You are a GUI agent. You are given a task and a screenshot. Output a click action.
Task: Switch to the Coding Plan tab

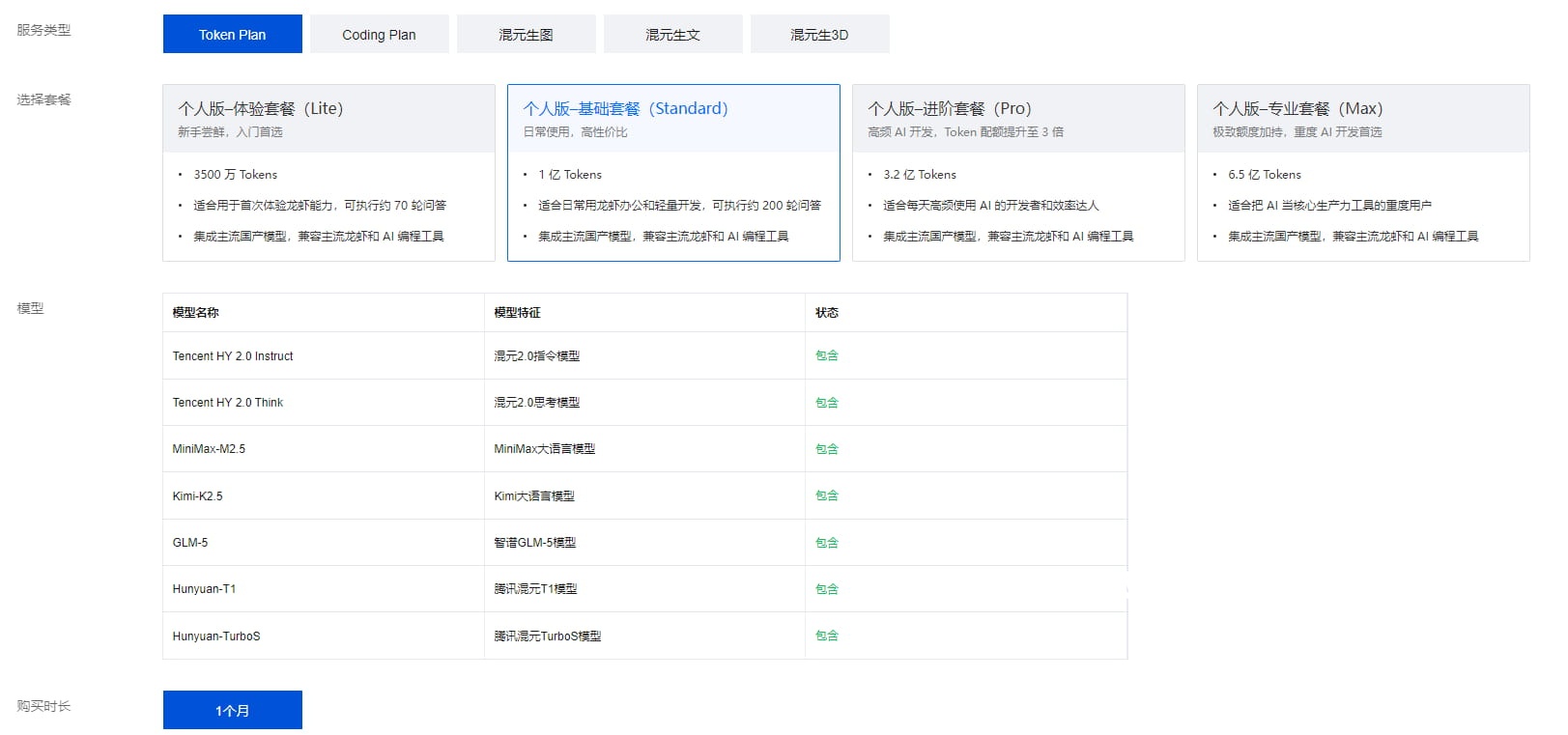[379, 35]
